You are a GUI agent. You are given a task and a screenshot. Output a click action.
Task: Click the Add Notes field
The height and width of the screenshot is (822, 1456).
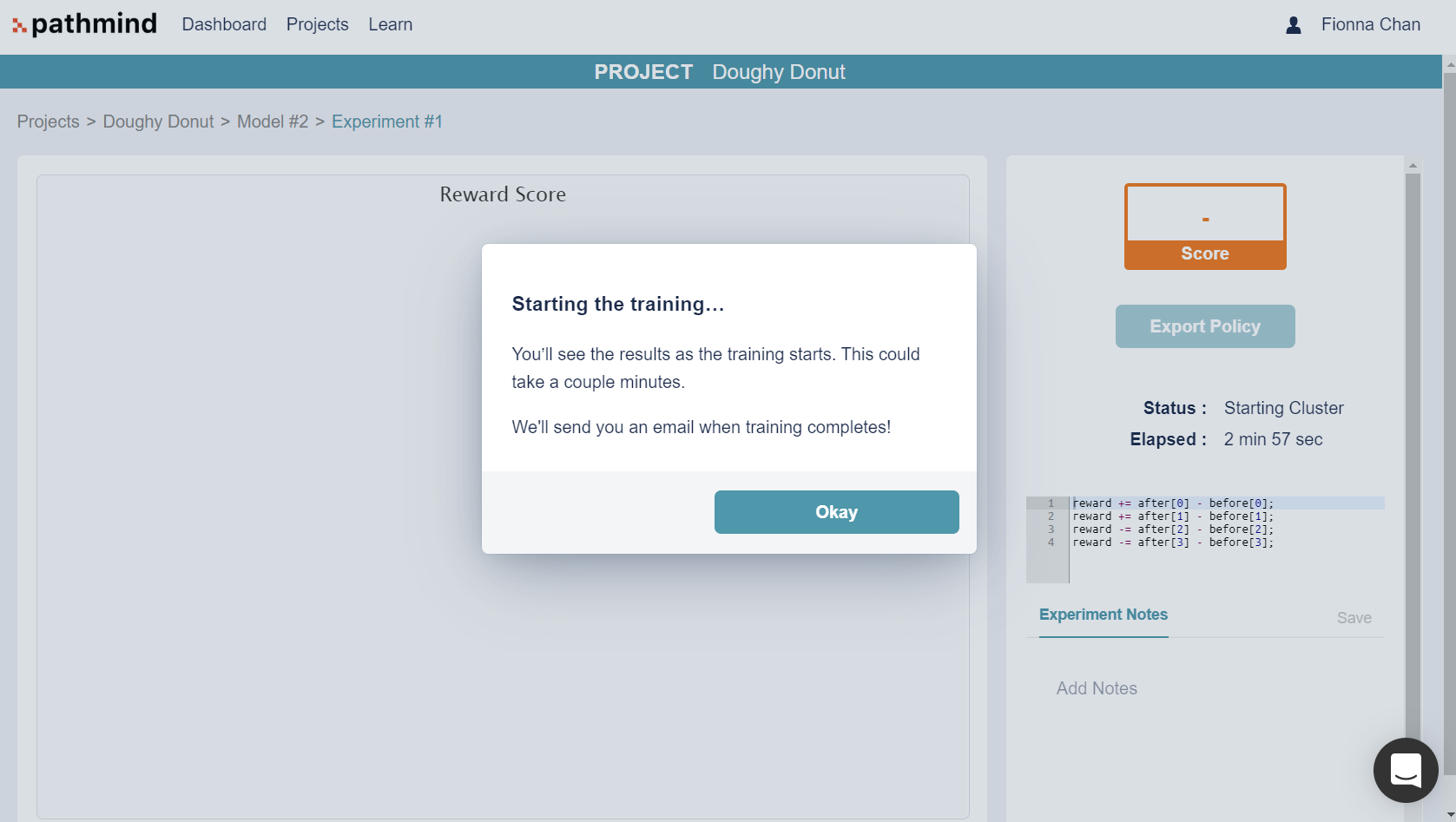[1096, 687]
